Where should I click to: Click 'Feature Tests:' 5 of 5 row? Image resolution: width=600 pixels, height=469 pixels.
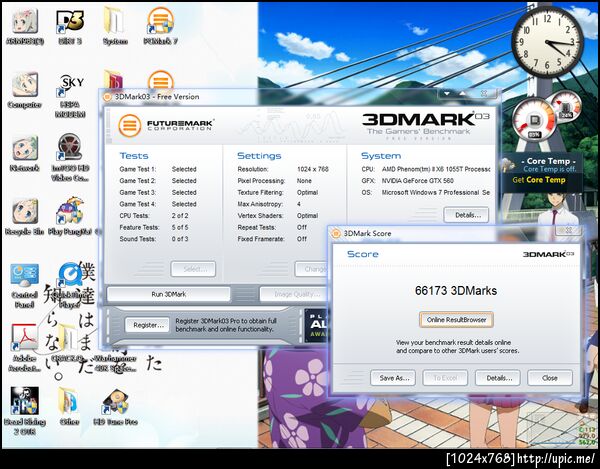click(154, 227)
